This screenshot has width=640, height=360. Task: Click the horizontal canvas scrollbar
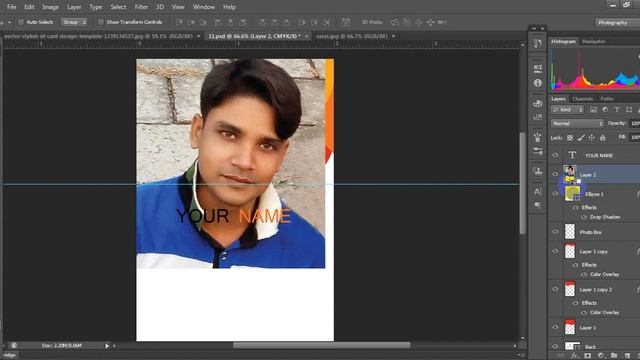321,345
